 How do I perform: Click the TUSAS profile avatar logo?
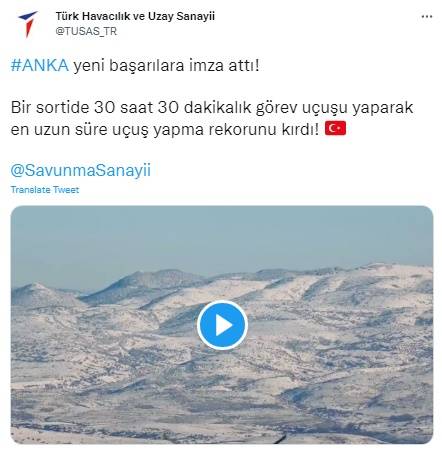coord(28,24)
